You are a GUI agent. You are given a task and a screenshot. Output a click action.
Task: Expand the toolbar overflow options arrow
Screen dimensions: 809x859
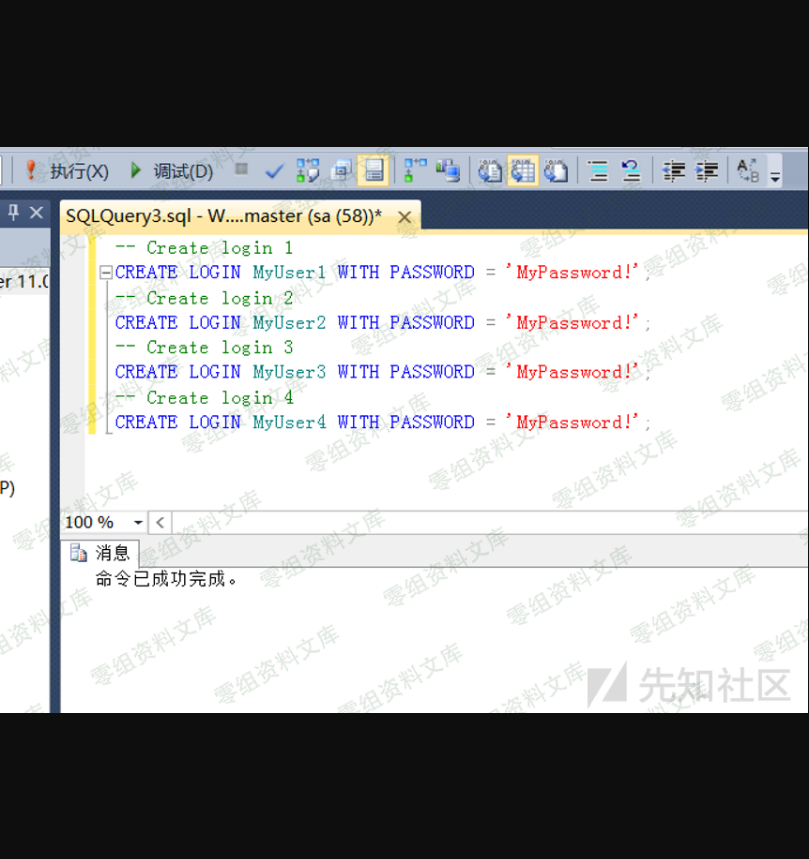tap(775, 178)
